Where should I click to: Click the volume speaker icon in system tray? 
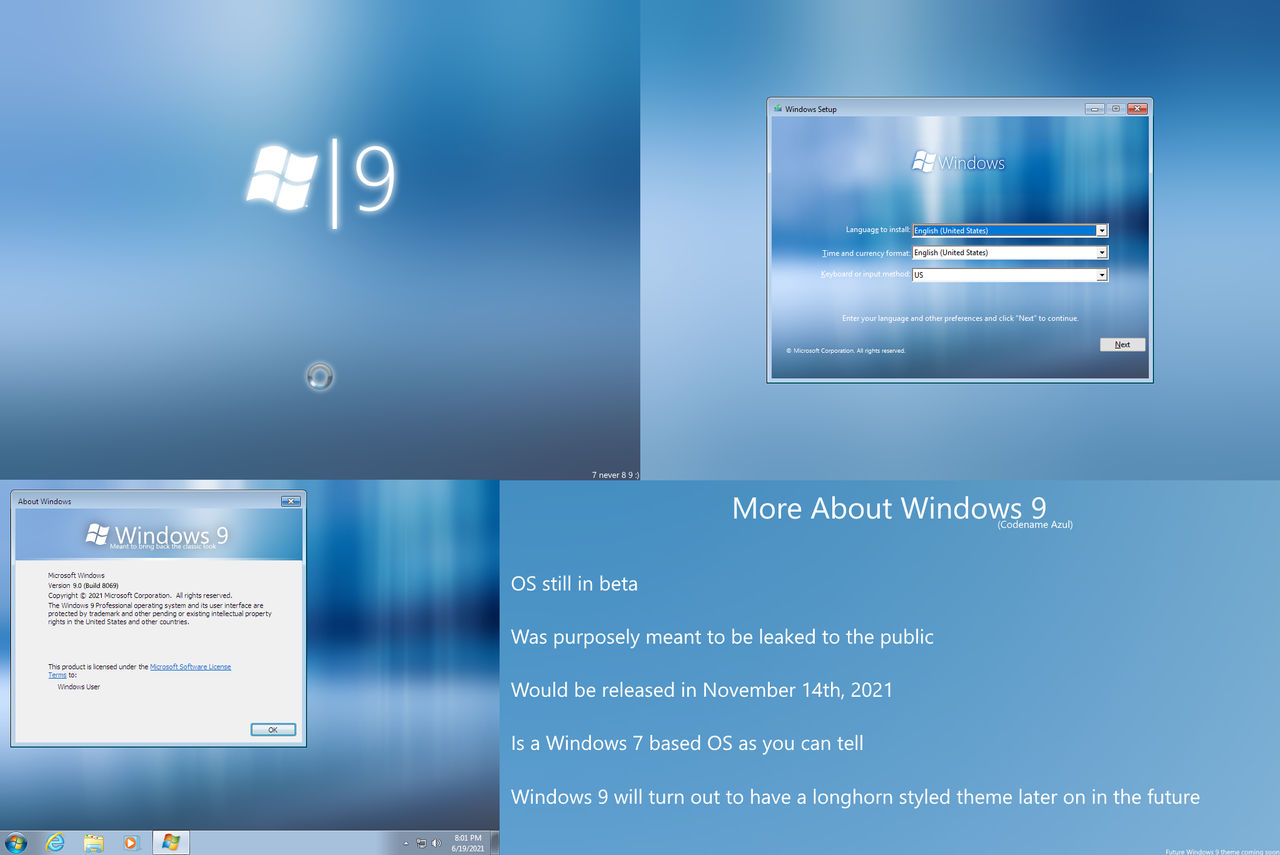point(437,843)
